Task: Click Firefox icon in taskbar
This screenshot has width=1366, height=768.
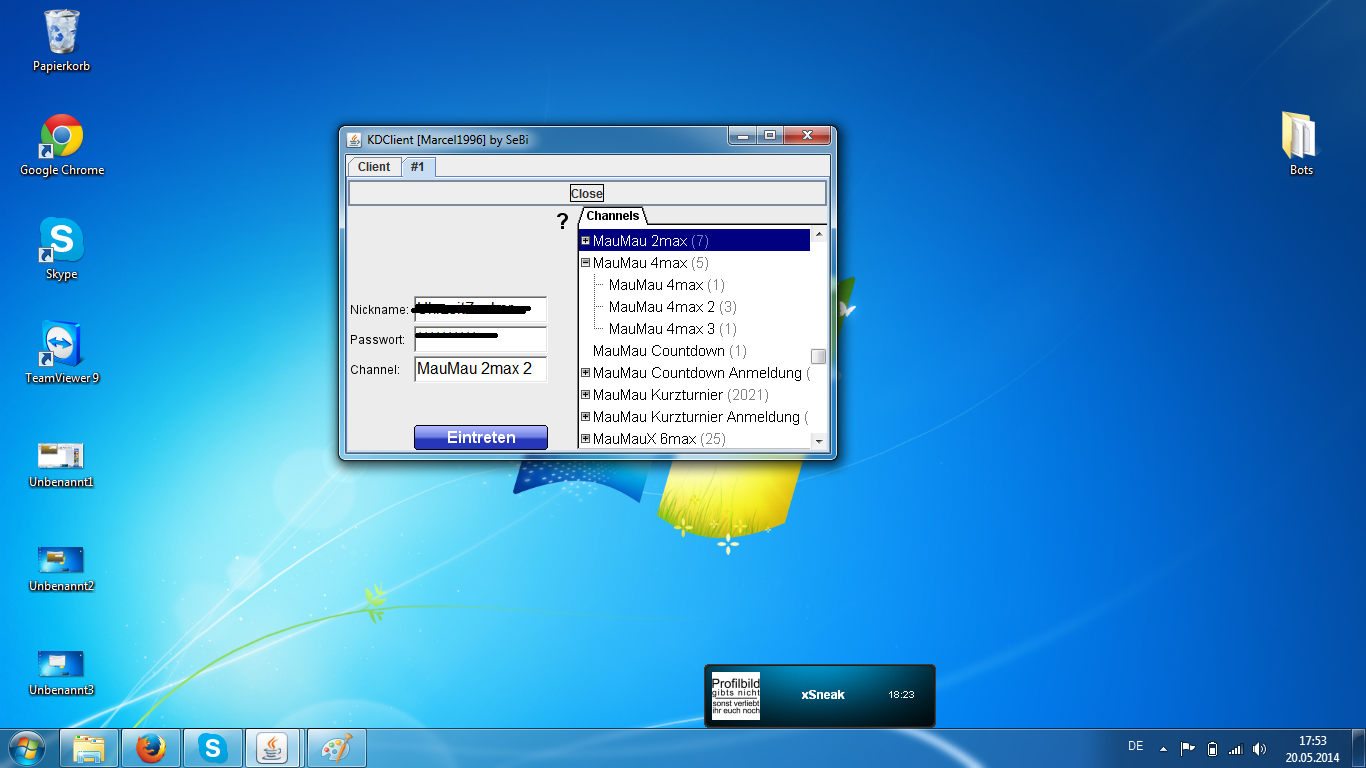Action: click(151, 747)
